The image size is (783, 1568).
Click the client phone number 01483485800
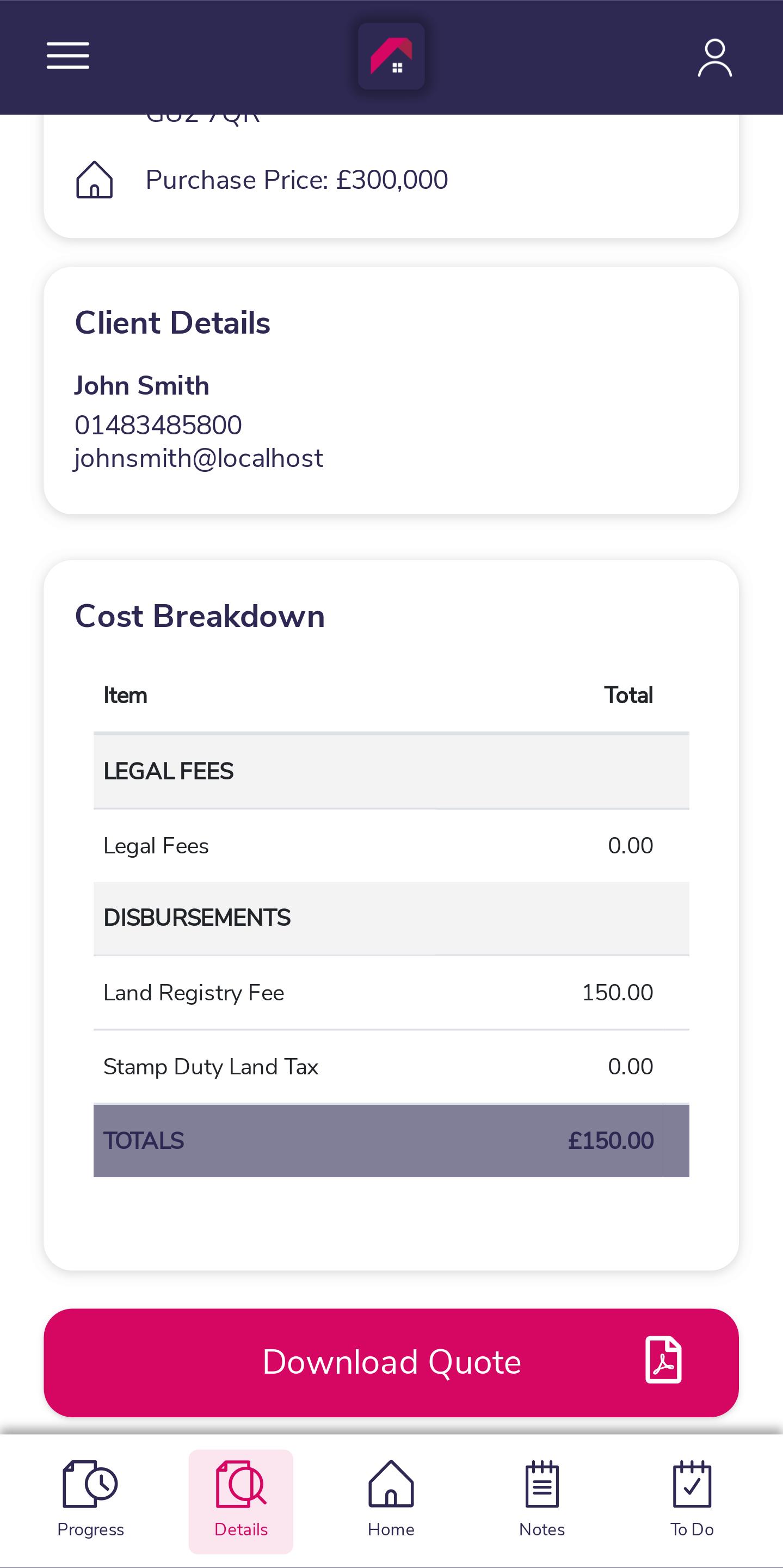point(158,425)
